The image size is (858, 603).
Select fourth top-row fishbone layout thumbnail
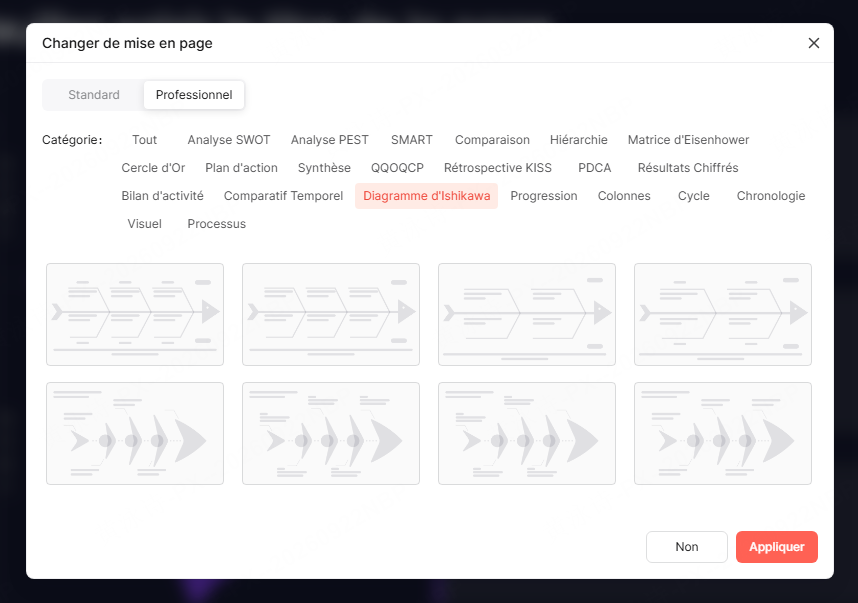[x=723, y=315]
